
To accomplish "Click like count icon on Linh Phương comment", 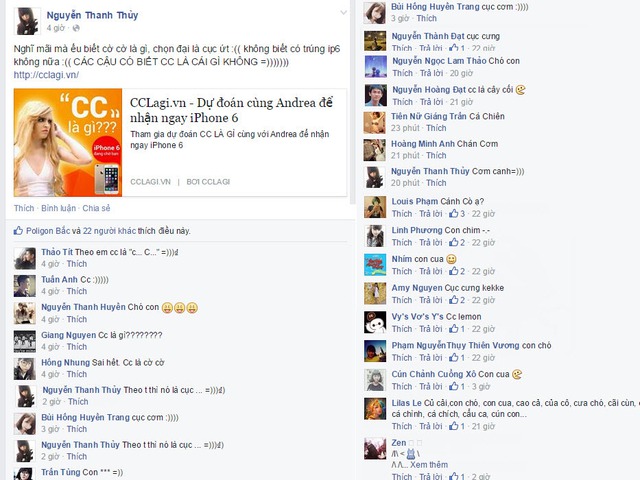I will (454, 242).
